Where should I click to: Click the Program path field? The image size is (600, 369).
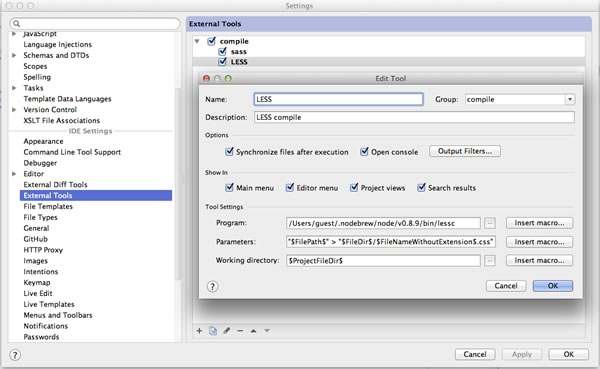pos(383,223)
